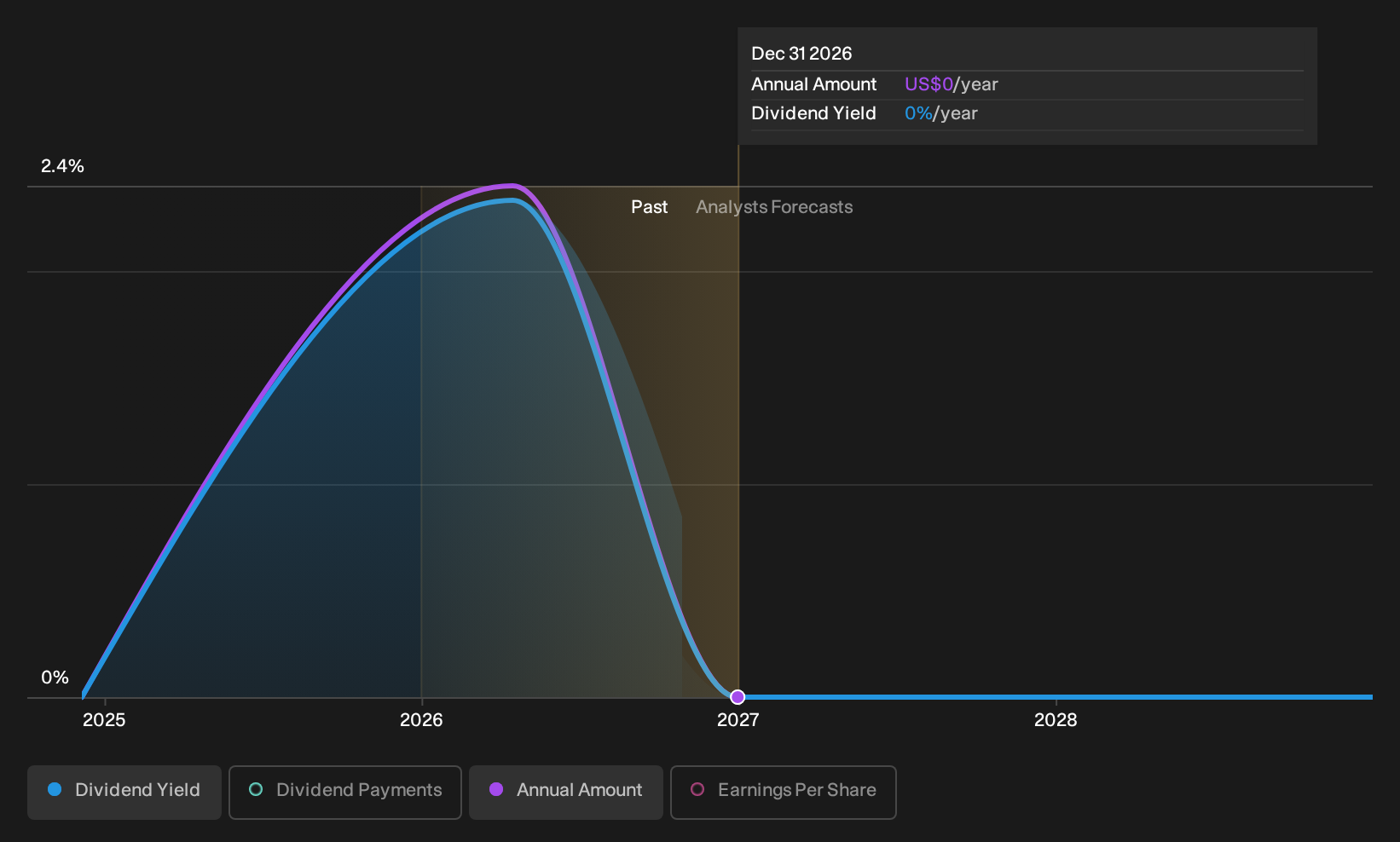1400x842 pixels.
Task: Click the Analysts Forecasts label
Action: pyautogui.click(x=774, y=207)
